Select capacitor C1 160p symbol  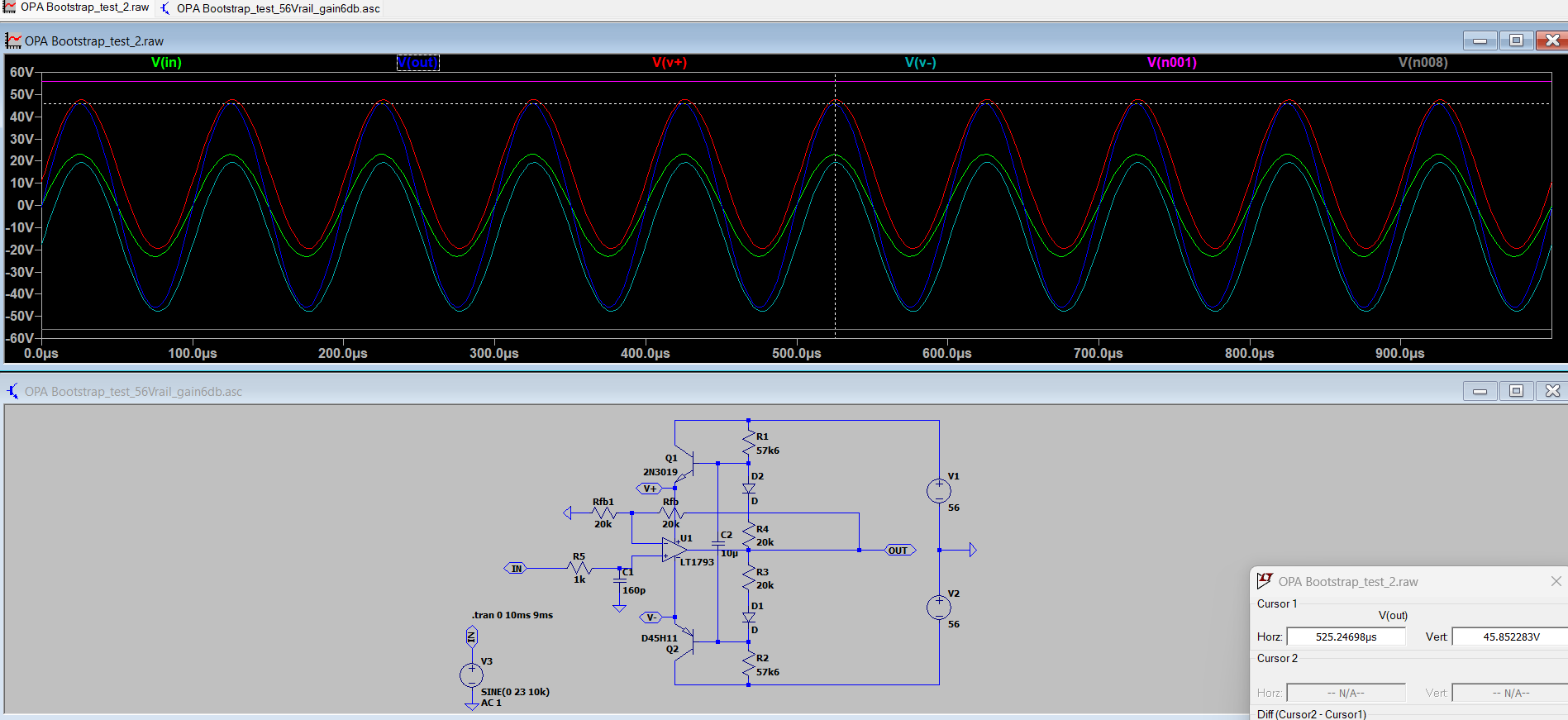click(620, 582)
